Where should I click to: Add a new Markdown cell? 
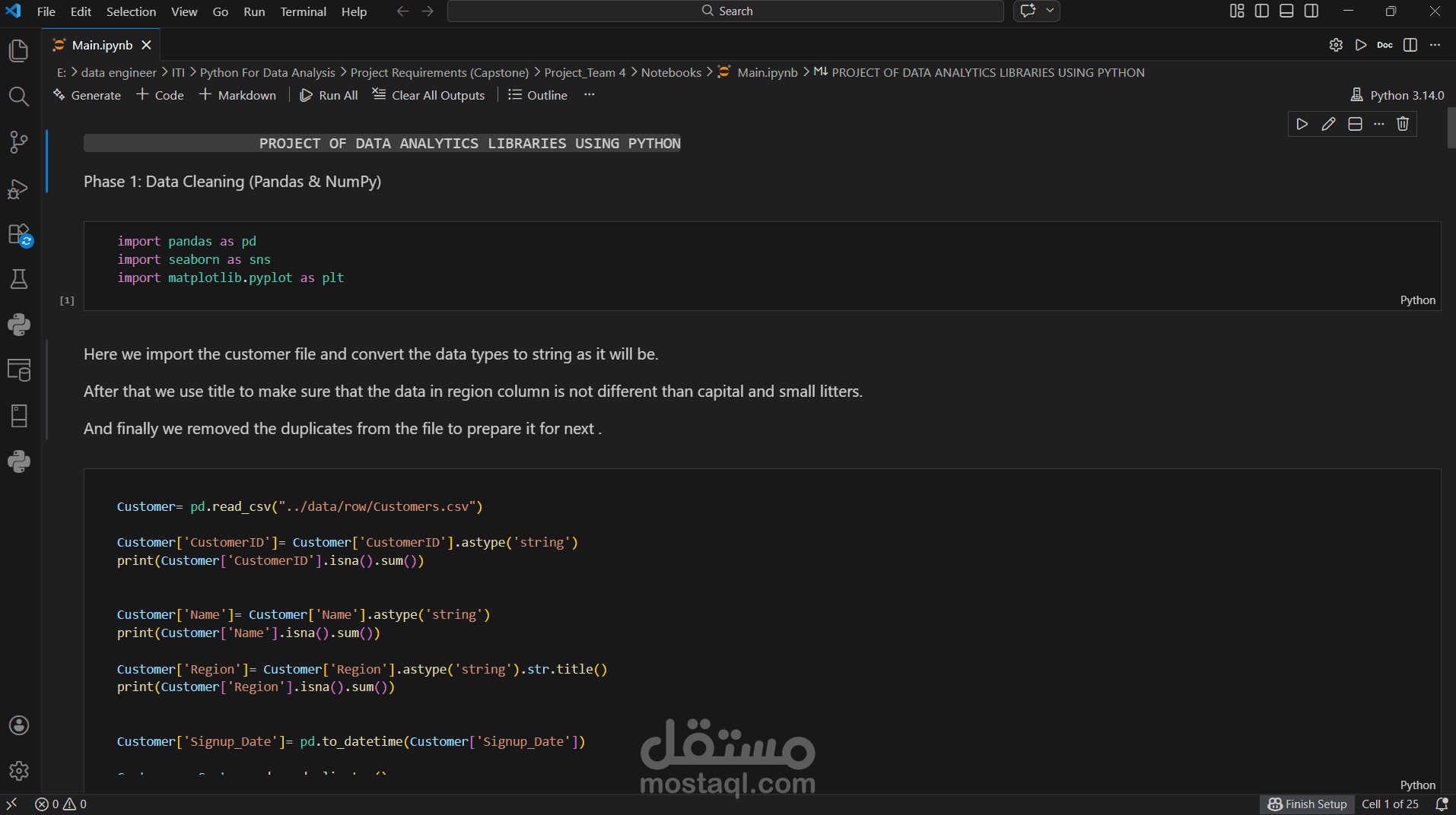pyautogui.click(x=238, y=95)
